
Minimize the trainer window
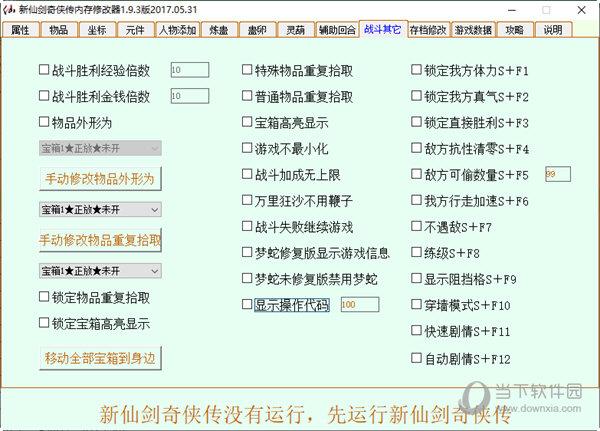tap(512, 10)
